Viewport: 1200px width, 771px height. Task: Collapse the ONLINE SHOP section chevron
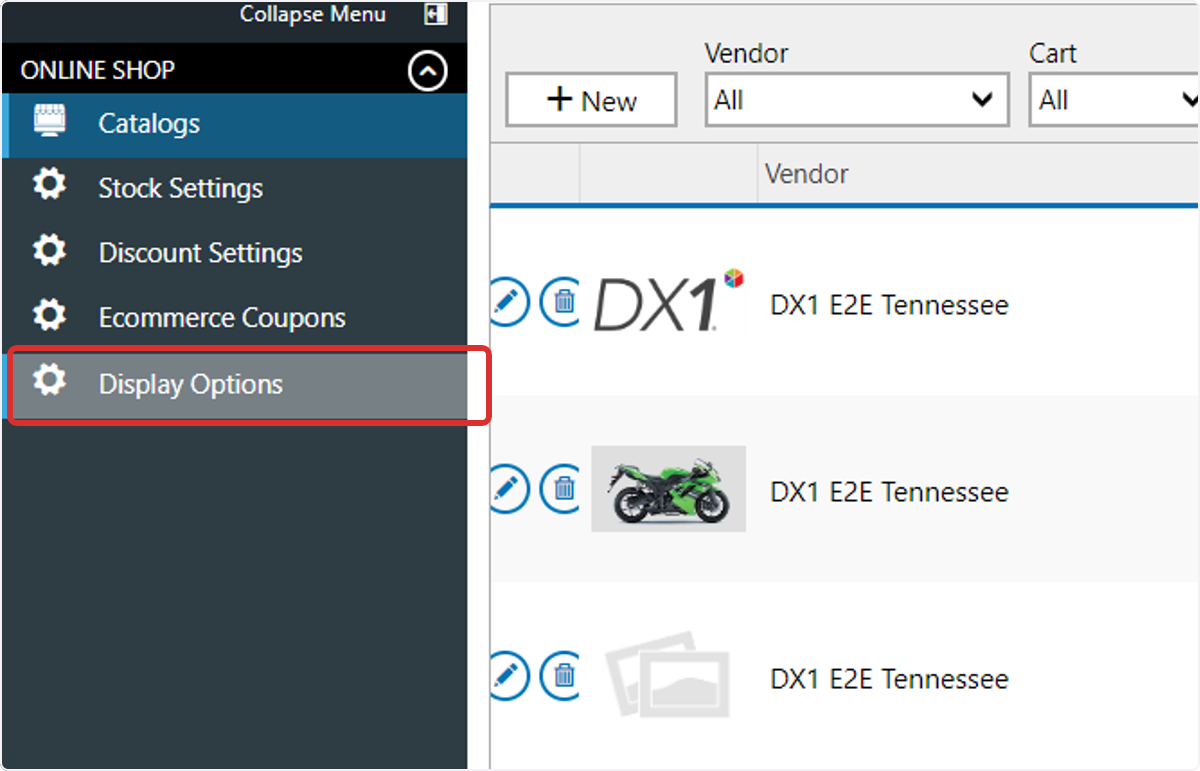(x=428, y=71)
